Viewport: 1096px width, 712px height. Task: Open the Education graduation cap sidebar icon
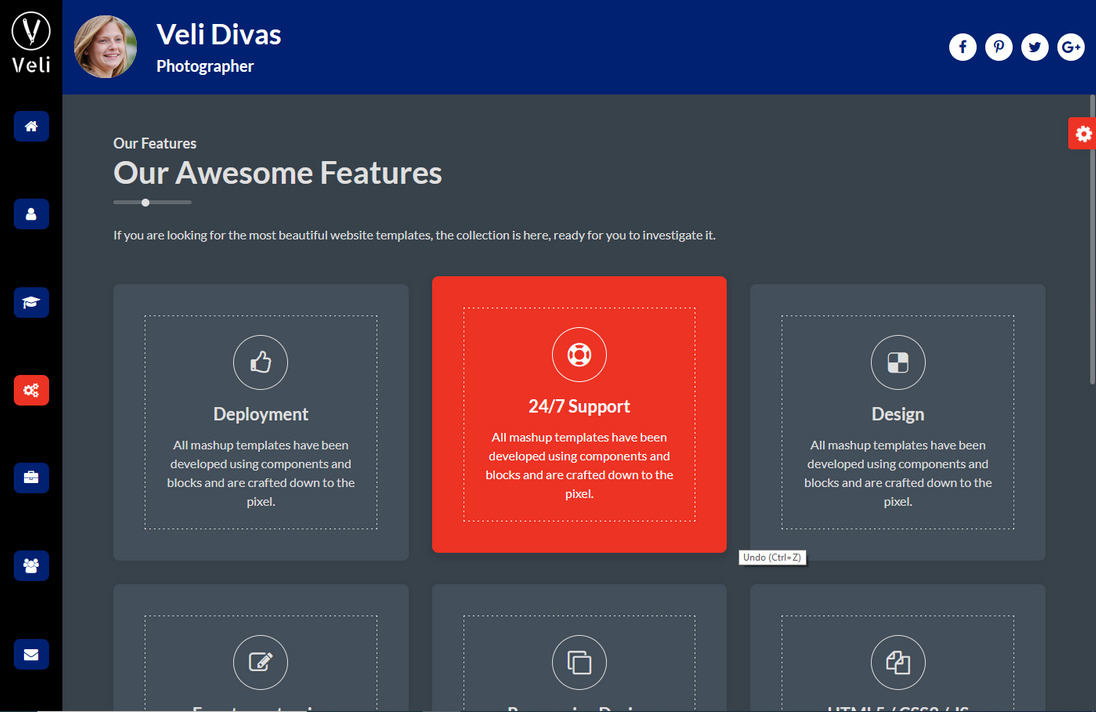pyautogui.click(x=31, y=303)
